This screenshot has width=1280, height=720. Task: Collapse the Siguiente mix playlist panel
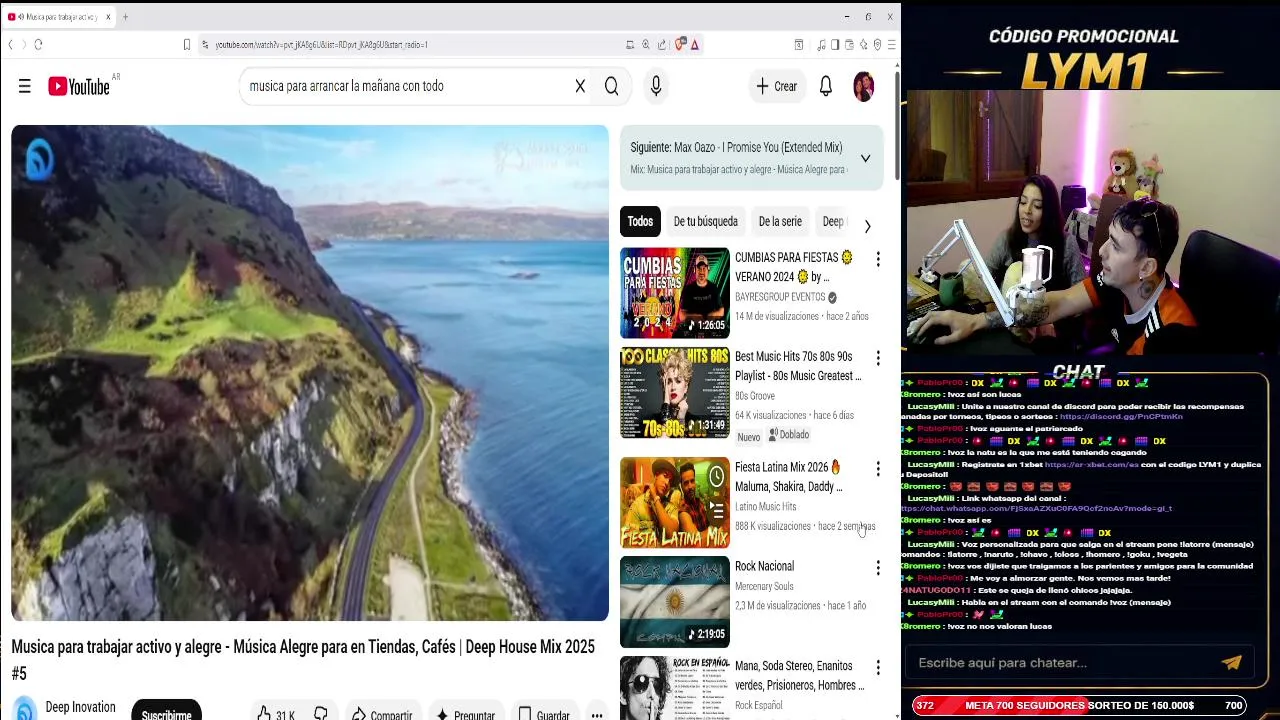(866, 158)
